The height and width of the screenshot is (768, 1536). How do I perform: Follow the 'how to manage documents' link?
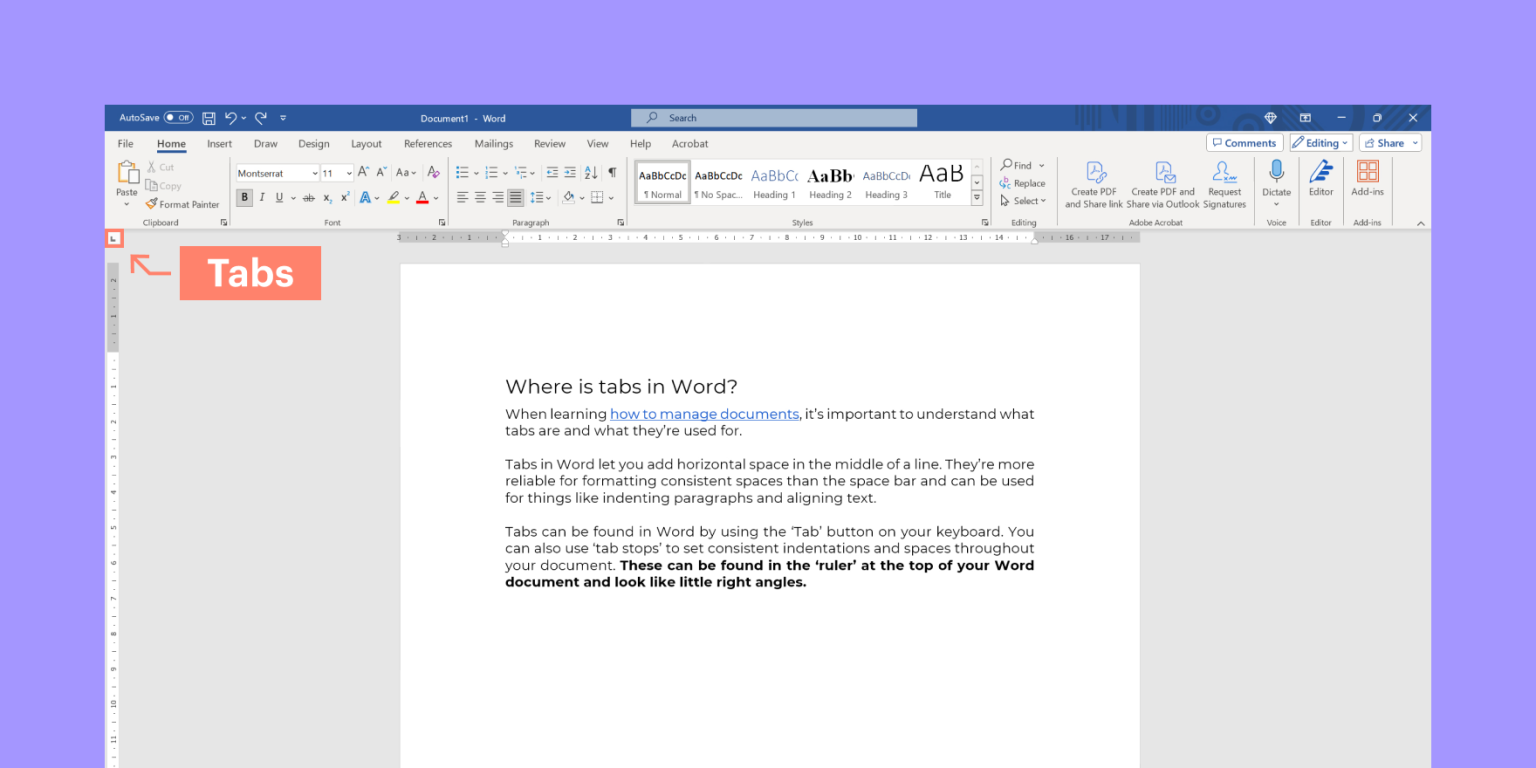click(704, 413)
